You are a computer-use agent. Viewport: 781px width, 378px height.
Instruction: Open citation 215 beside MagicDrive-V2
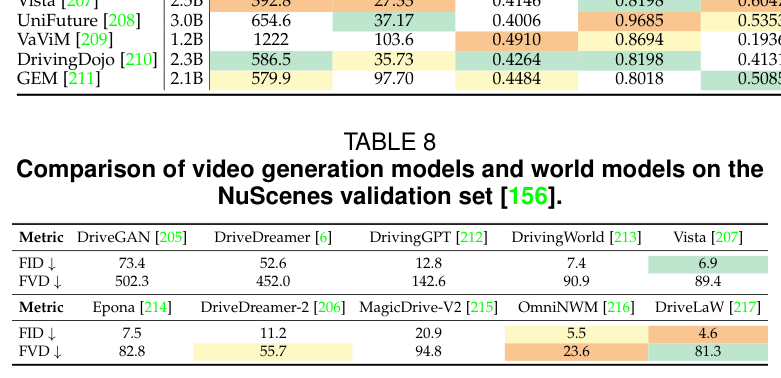[x=482, y=308]
